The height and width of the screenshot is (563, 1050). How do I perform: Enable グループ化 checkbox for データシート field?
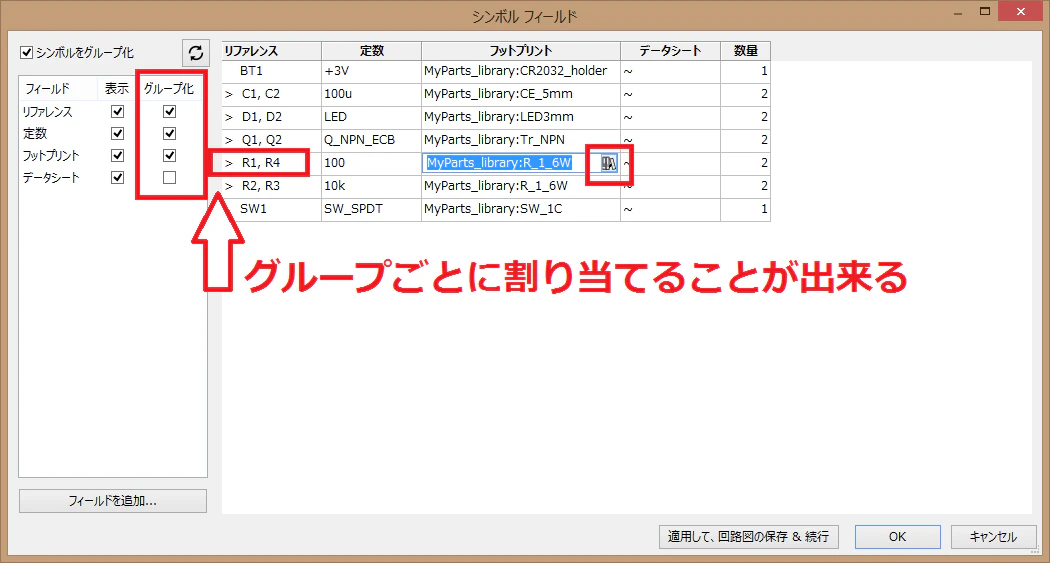click(x=169, y=177)
